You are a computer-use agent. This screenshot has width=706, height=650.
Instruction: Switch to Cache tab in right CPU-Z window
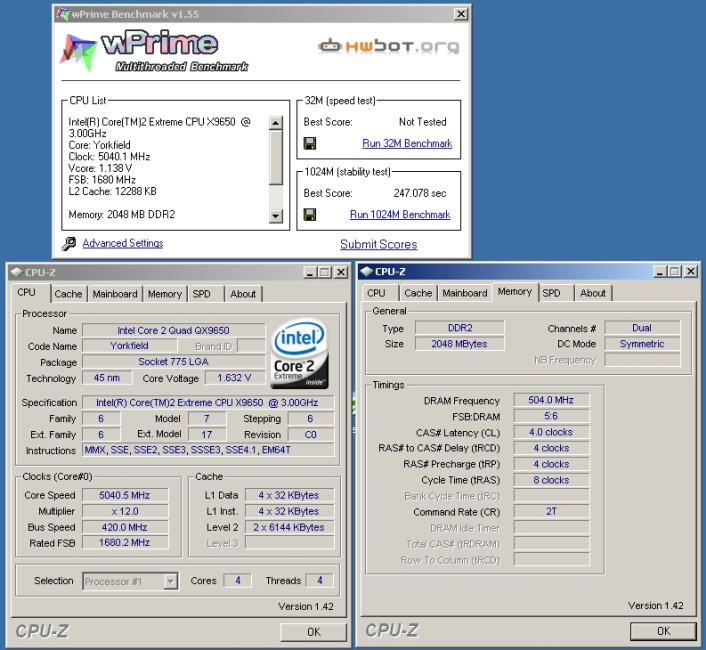(x=418, y=293)
